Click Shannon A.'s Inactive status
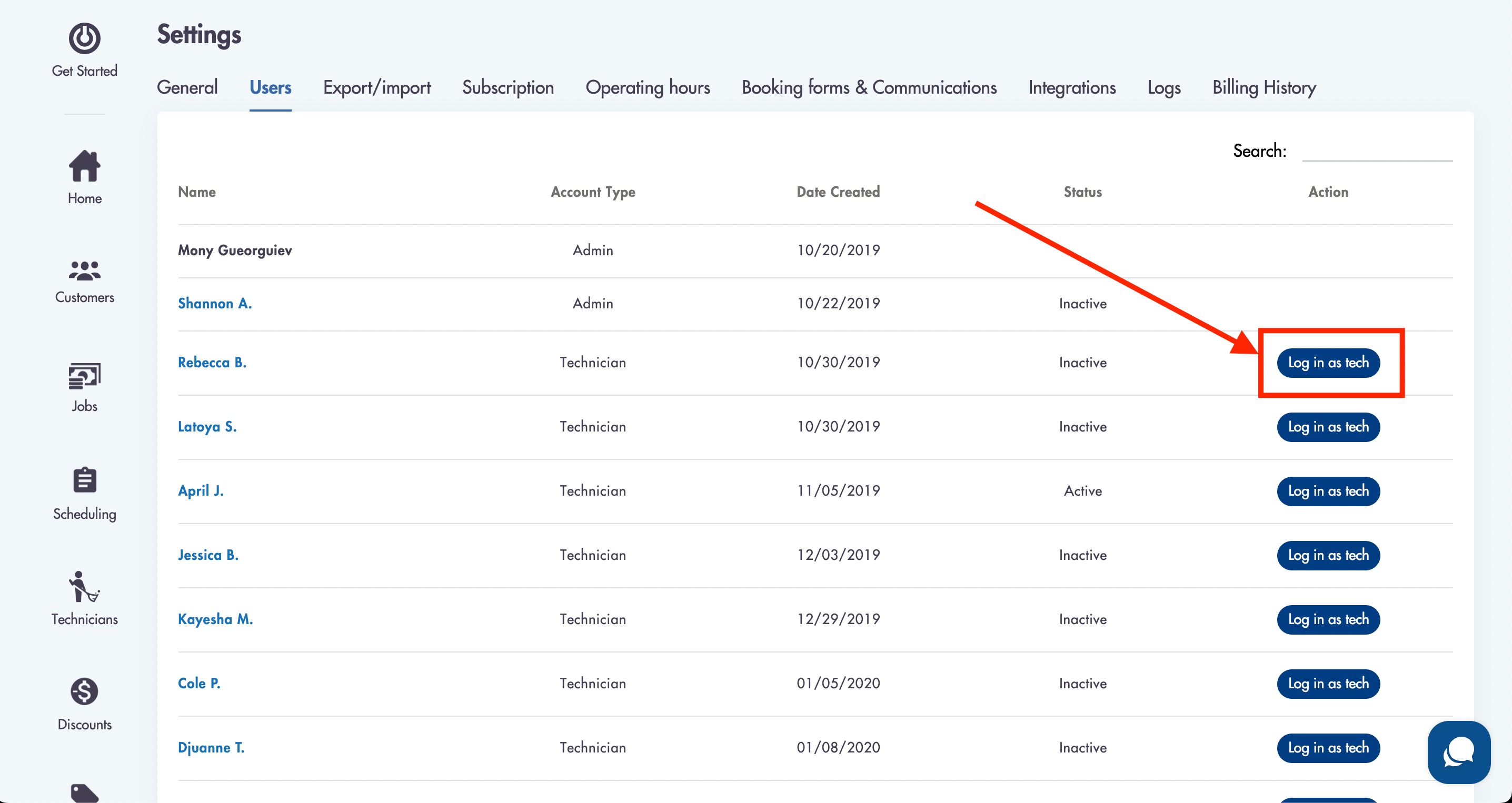This screenshot has width=1512, height=803. (1082, 303)
